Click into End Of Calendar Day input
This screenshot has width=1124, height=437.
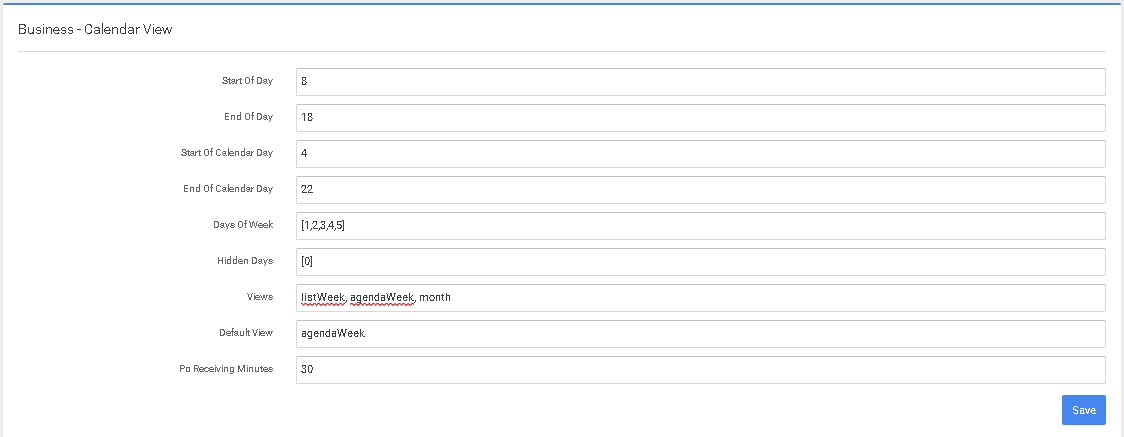point(700,190)
